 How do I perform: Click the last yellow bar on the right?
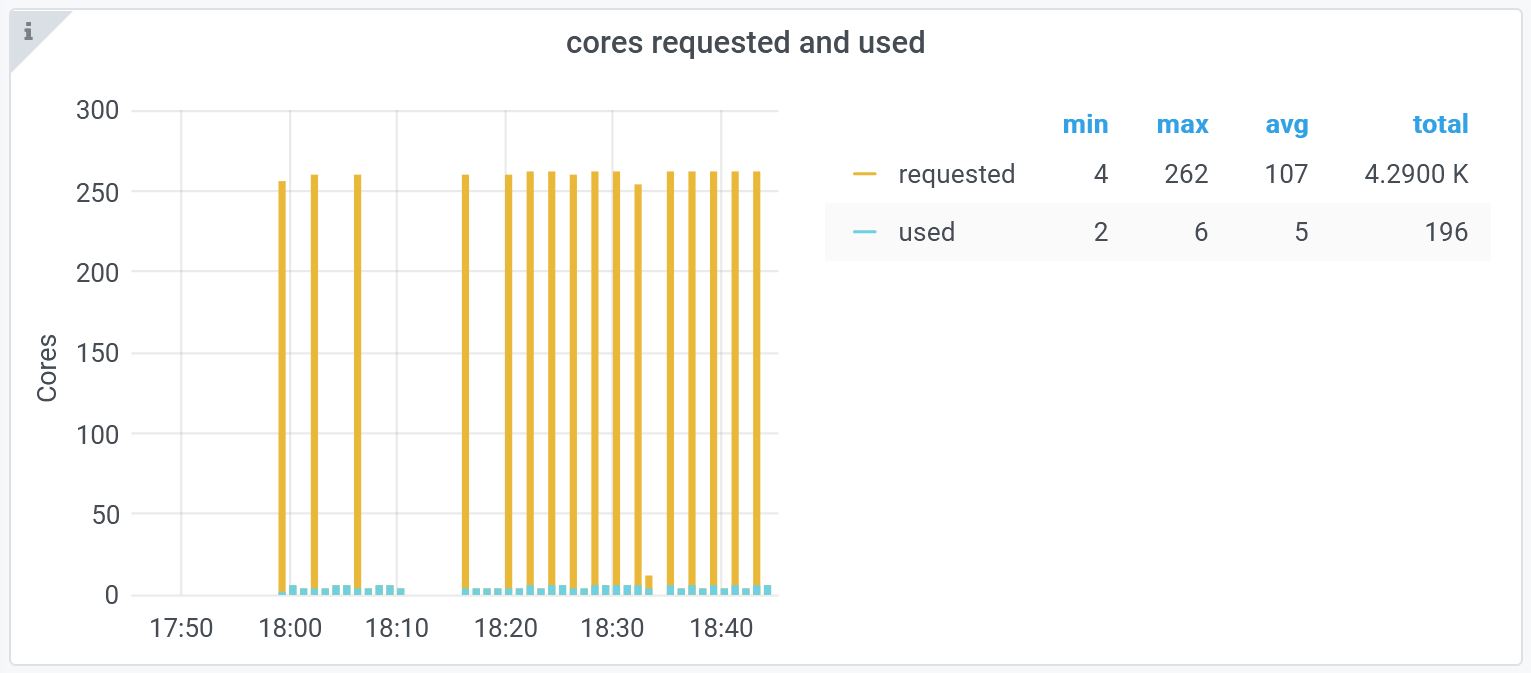point(757,380)
